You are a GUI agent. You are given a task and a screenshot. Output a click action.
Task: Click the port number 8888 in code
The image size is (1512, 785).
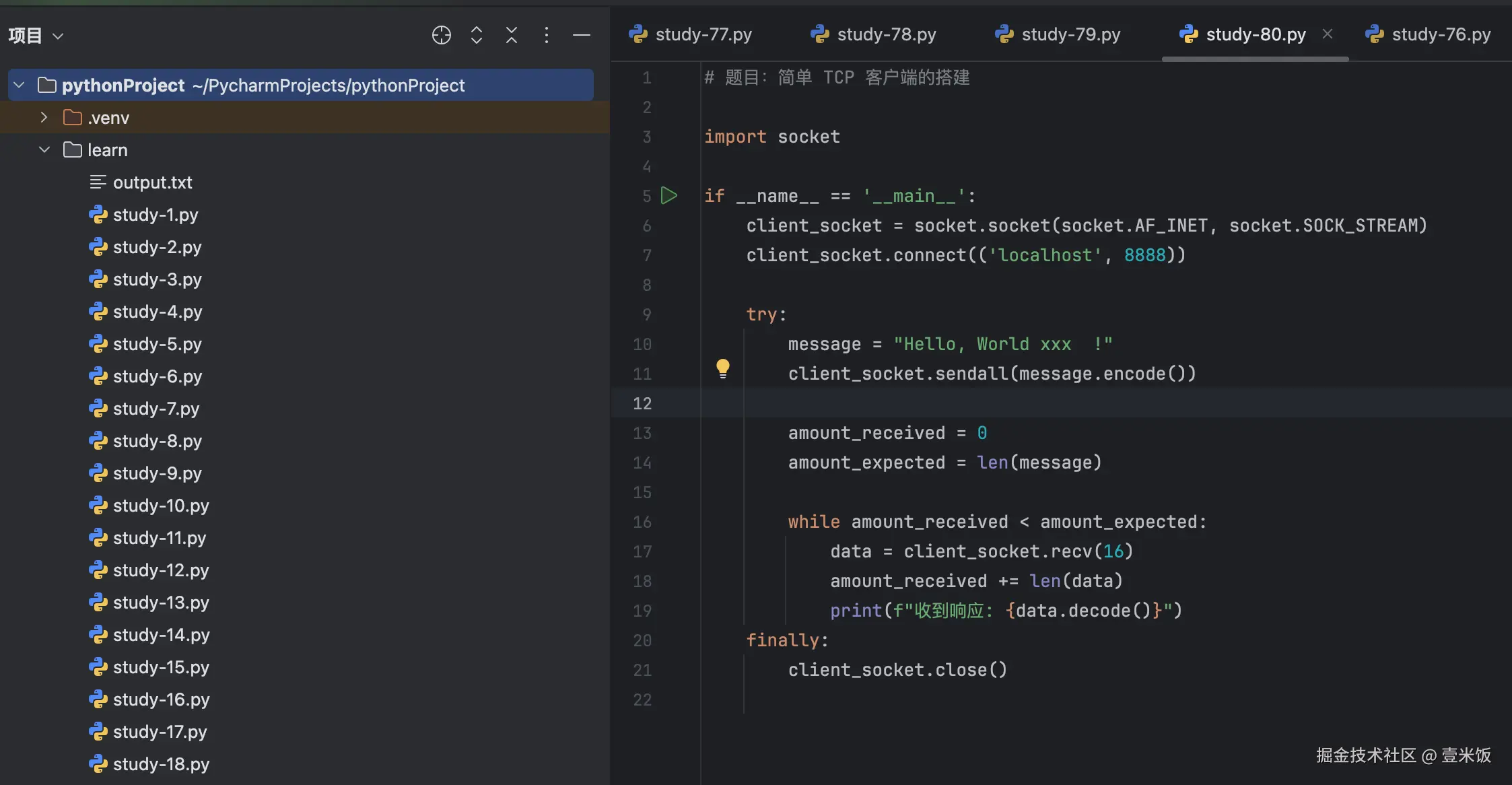pos(1144,255)
